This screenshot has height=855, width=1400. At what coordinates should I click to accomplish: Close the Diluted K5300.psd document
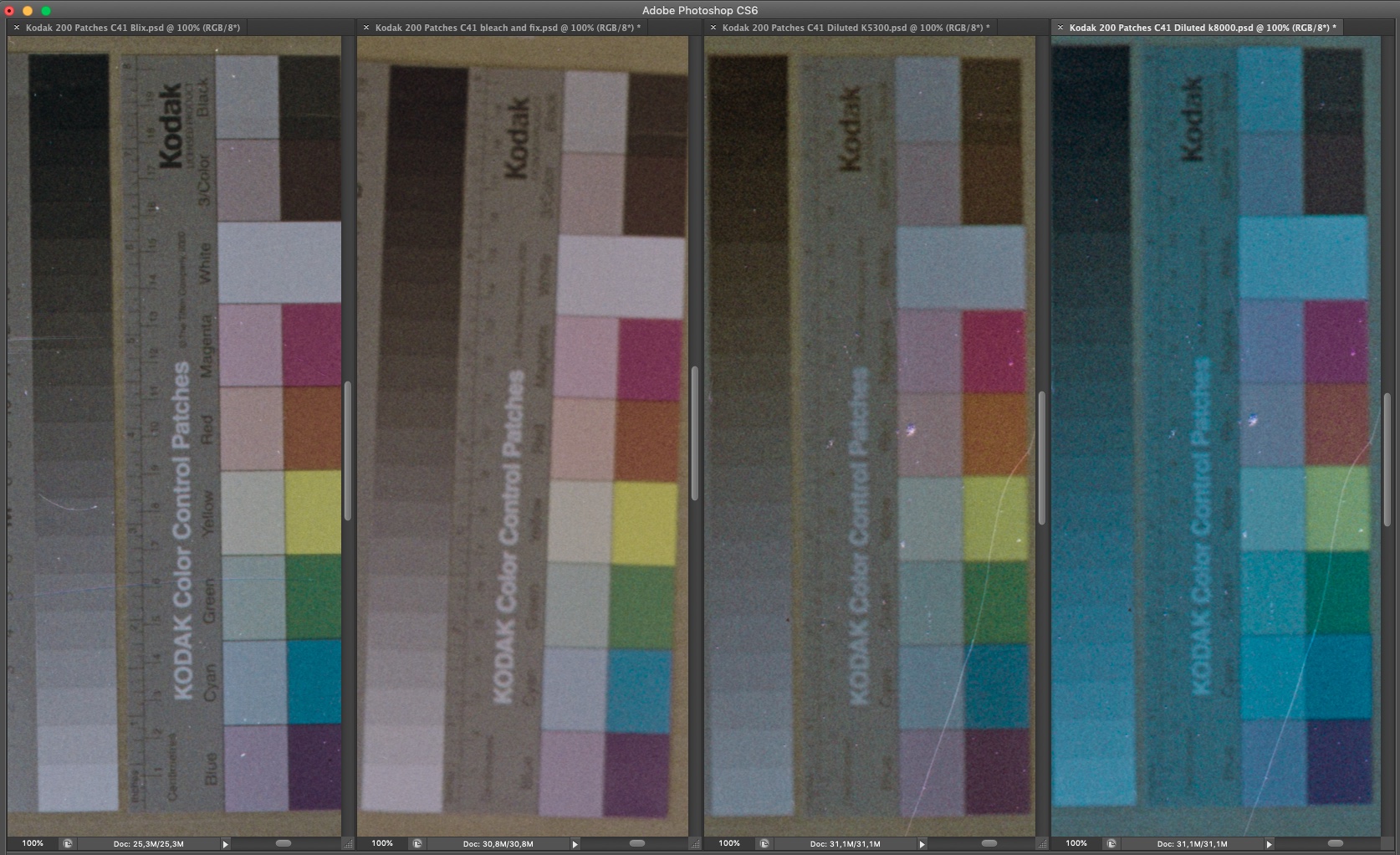click(713, 28)
